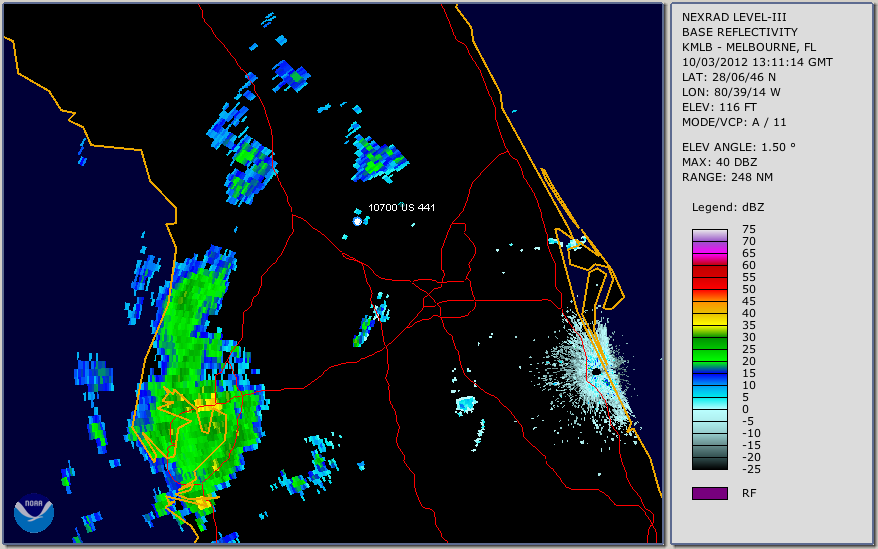Click the white location marker near US 441
Image resolution: width=878 pixels, height=549 pixels.
[x=357, y=221]
